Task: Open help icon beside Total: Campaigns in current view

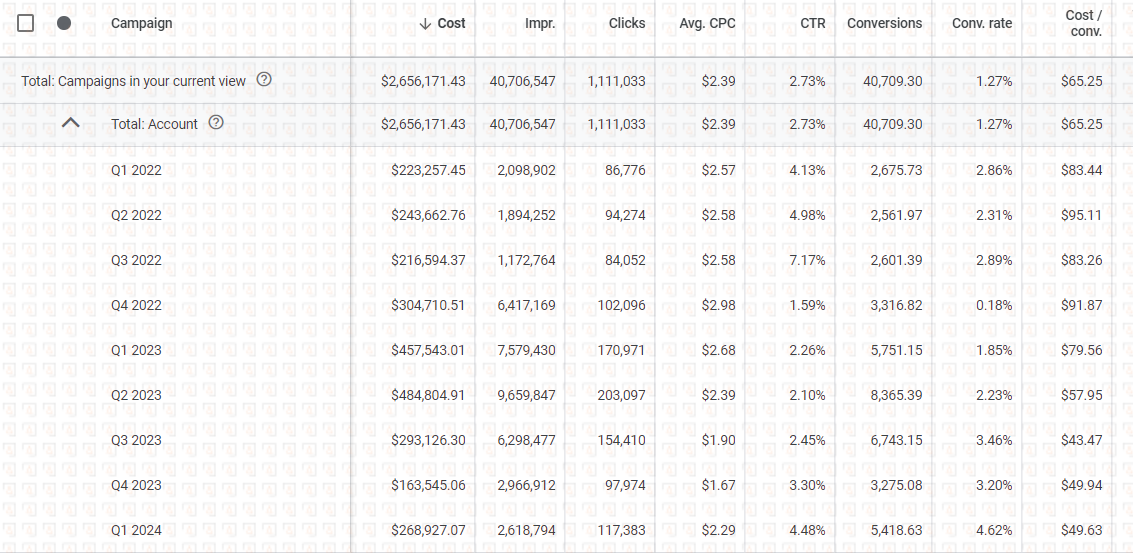Action: (x=264, y=80)
